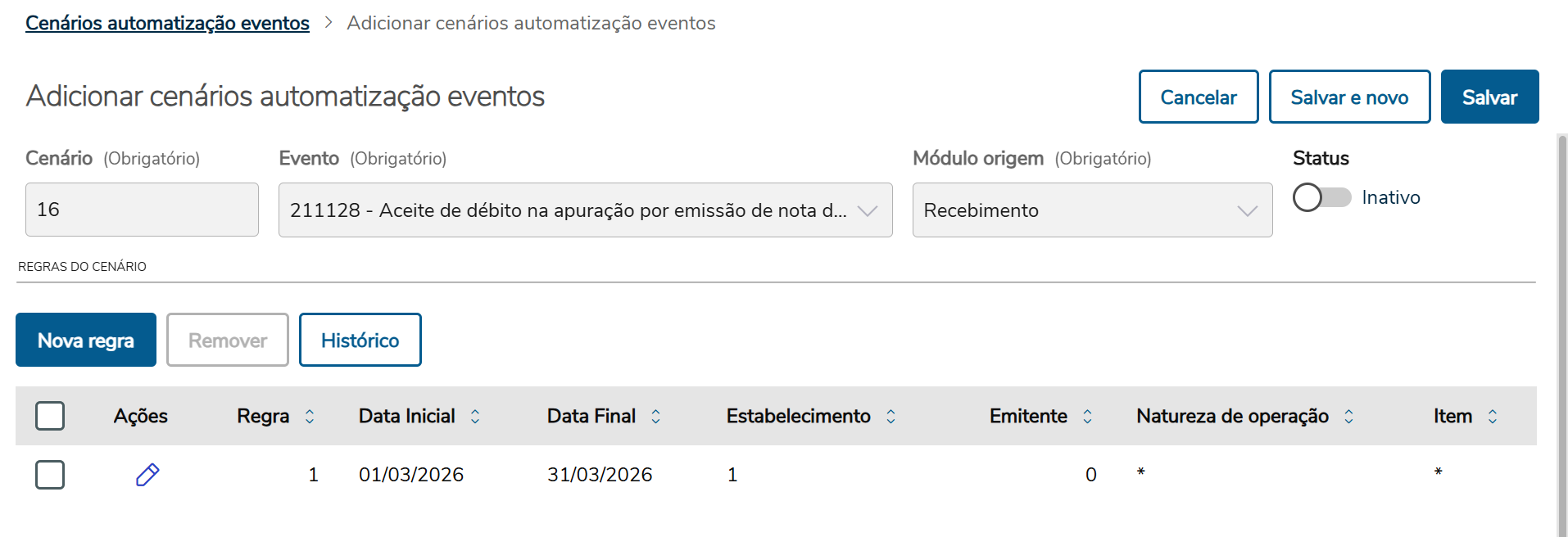1568x537 pixels.
Task: Check the checkbox for rule 1
Action: coord(50,474)
